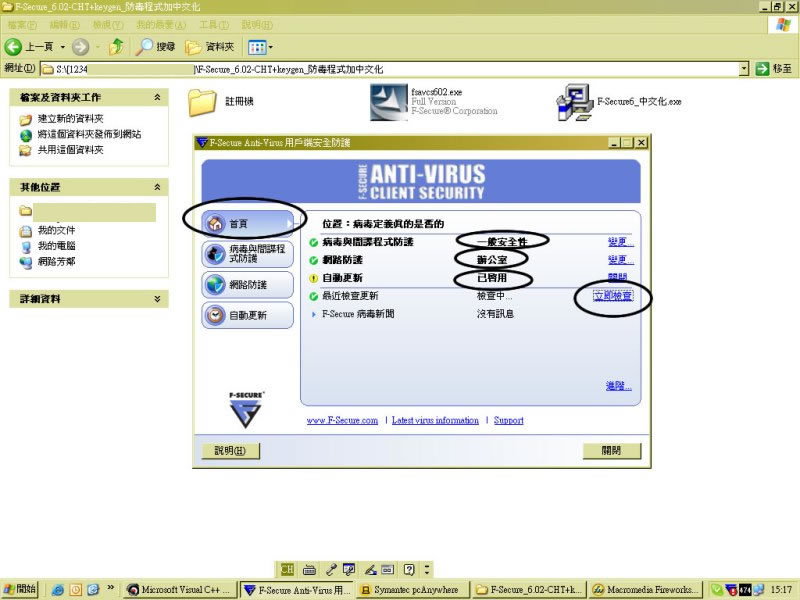
Task: Click 變更 link for 網路防護 row
Action: click(620, 260)
